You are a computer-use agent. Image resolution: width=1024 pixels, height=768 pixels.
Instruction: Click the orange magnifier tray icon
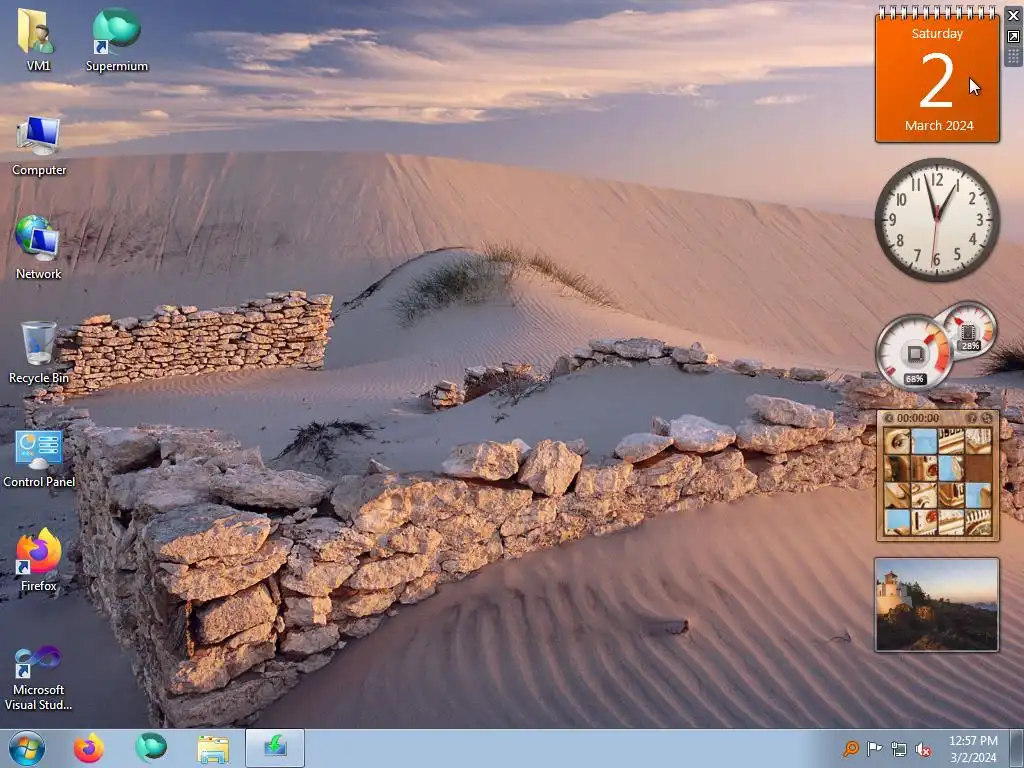(x=850, y=748)
